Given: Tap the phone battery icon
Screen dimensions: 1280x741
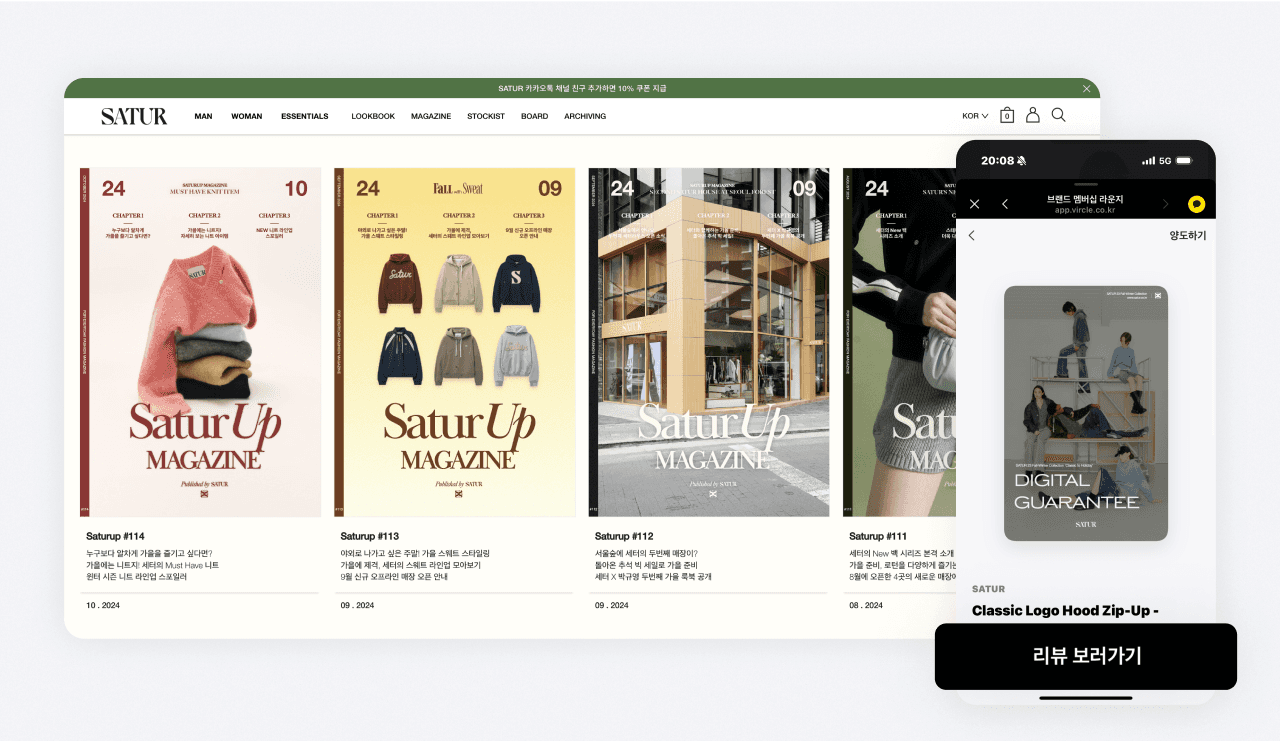Looking at the screenshot, I should (1184, 160).
